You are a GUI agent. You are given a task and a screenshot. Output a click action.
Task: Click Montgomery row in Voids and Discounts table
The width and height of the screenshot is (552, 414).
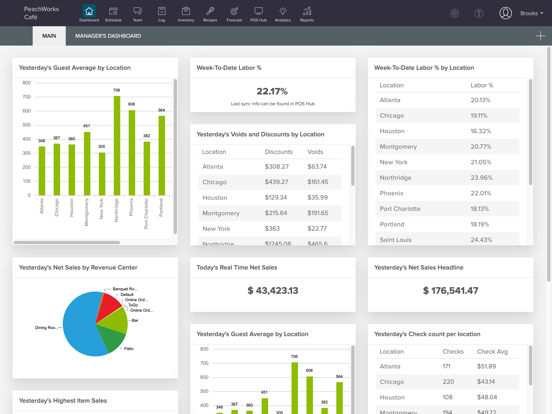(x=270, y=213)
